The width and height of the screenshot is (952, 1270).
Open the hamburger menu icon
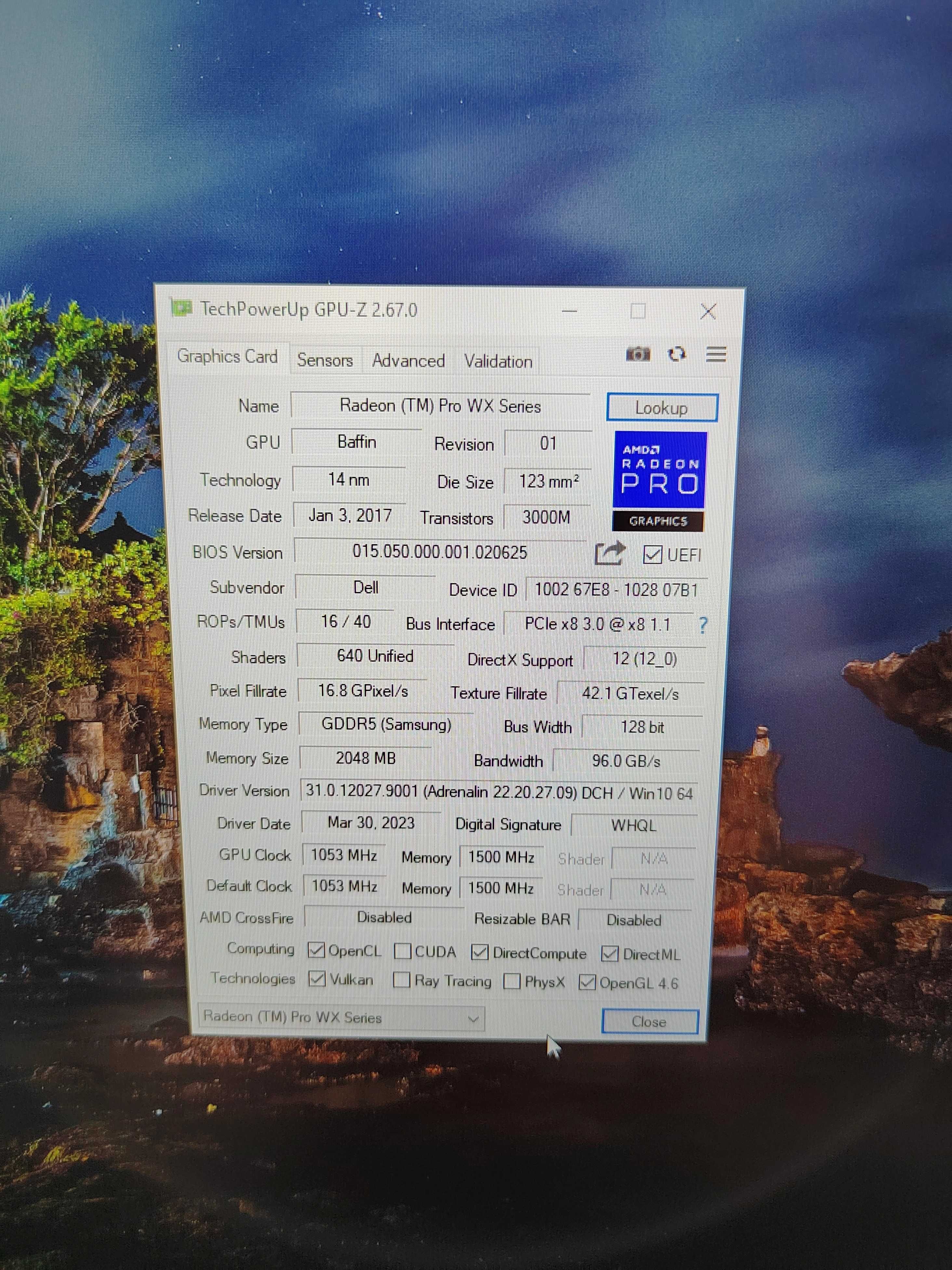tap(716, 354)
